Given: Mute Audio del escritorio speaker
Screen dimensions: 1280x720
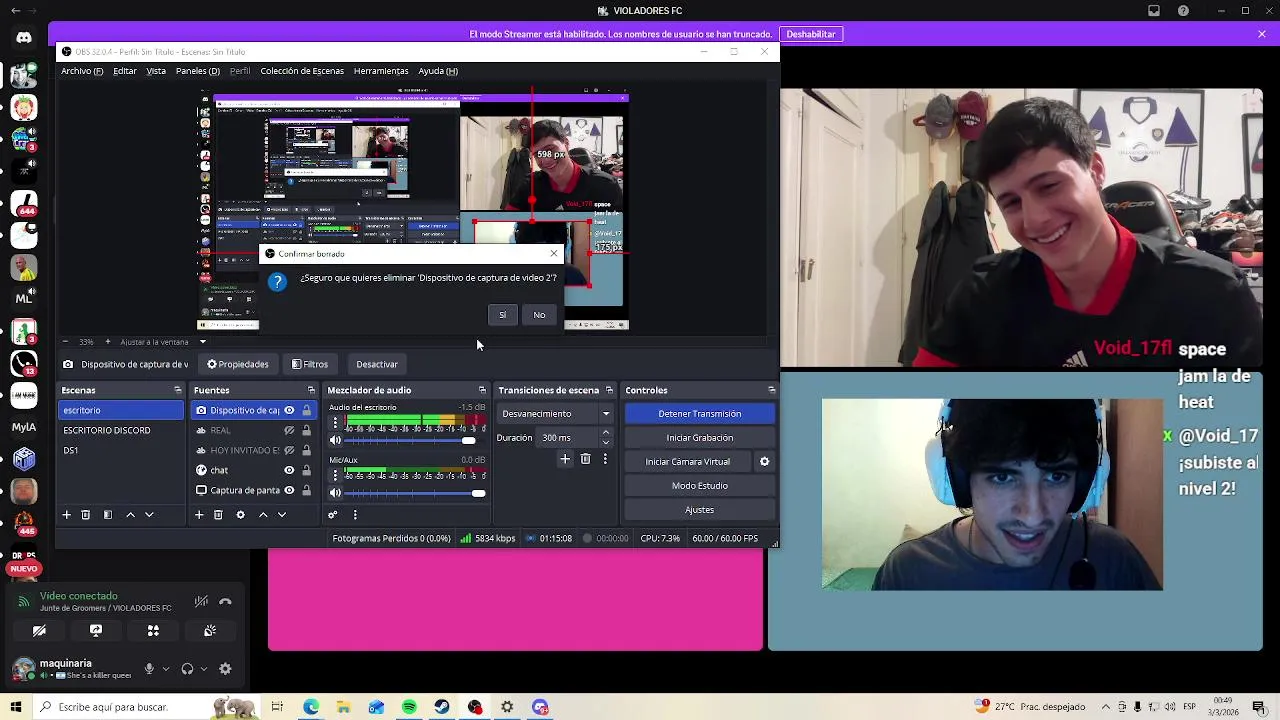Looking at the screenshot, I should pos(335,441).
